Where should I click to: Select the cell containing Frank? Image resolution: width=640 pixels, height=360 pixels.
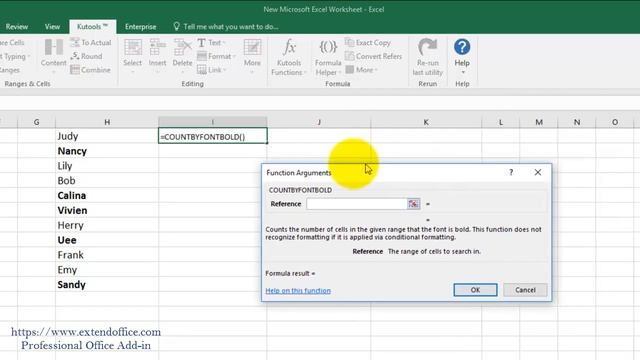pos(107,255)
